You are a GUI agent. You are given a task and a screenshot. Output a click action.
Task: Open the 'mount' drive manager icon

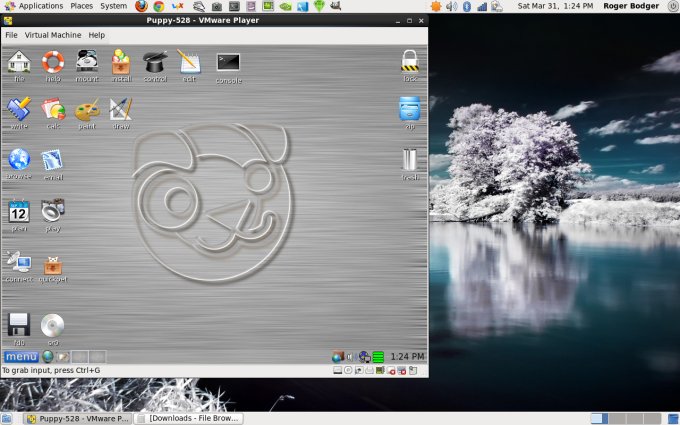point(87,63)
